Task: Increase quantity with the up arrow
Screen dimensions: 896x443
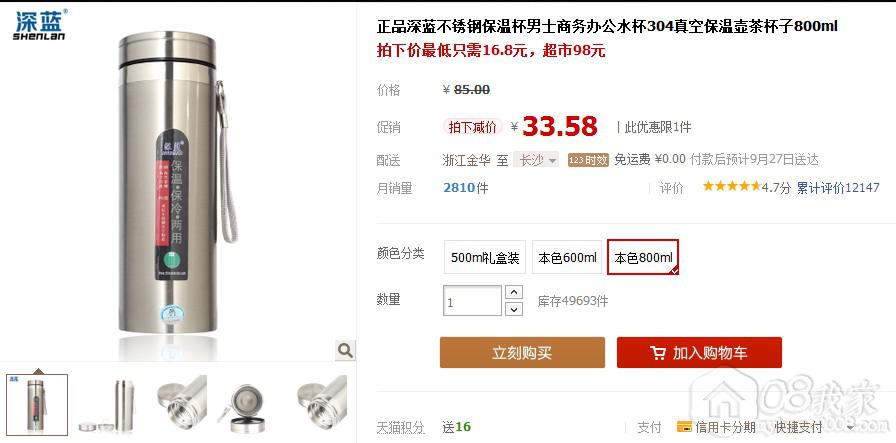Action: pos(514,292)
